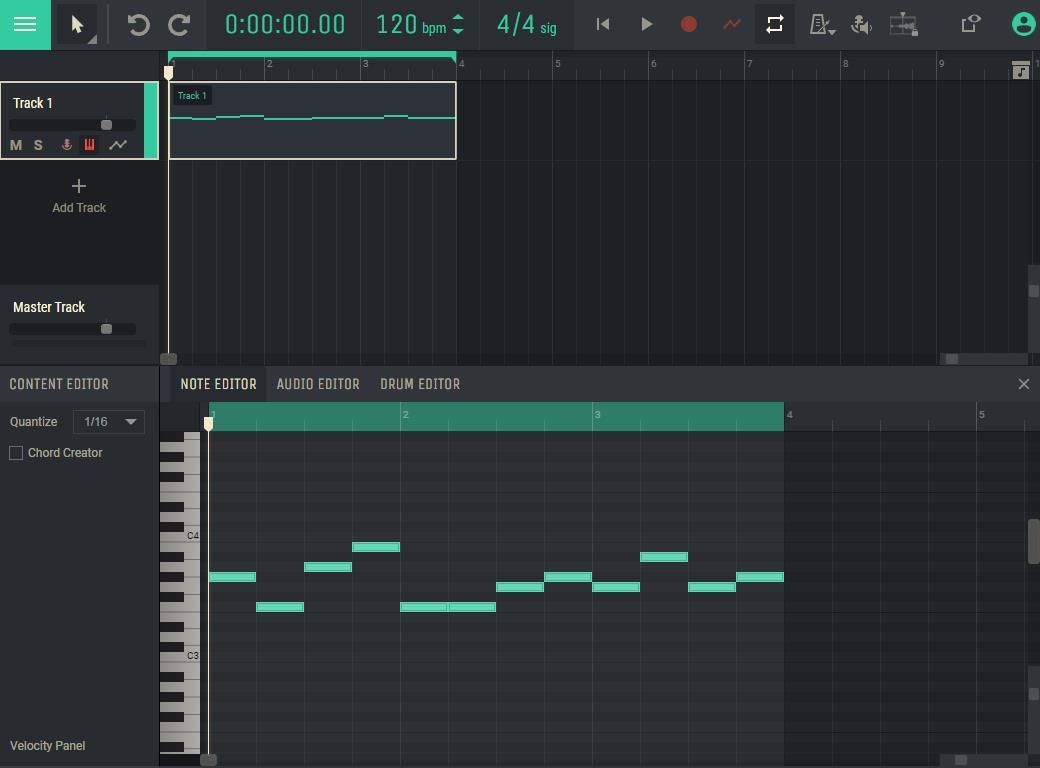The image size is (1040, 768).
Task: Open the hamburger menu
Action: (x=24, y=24)
